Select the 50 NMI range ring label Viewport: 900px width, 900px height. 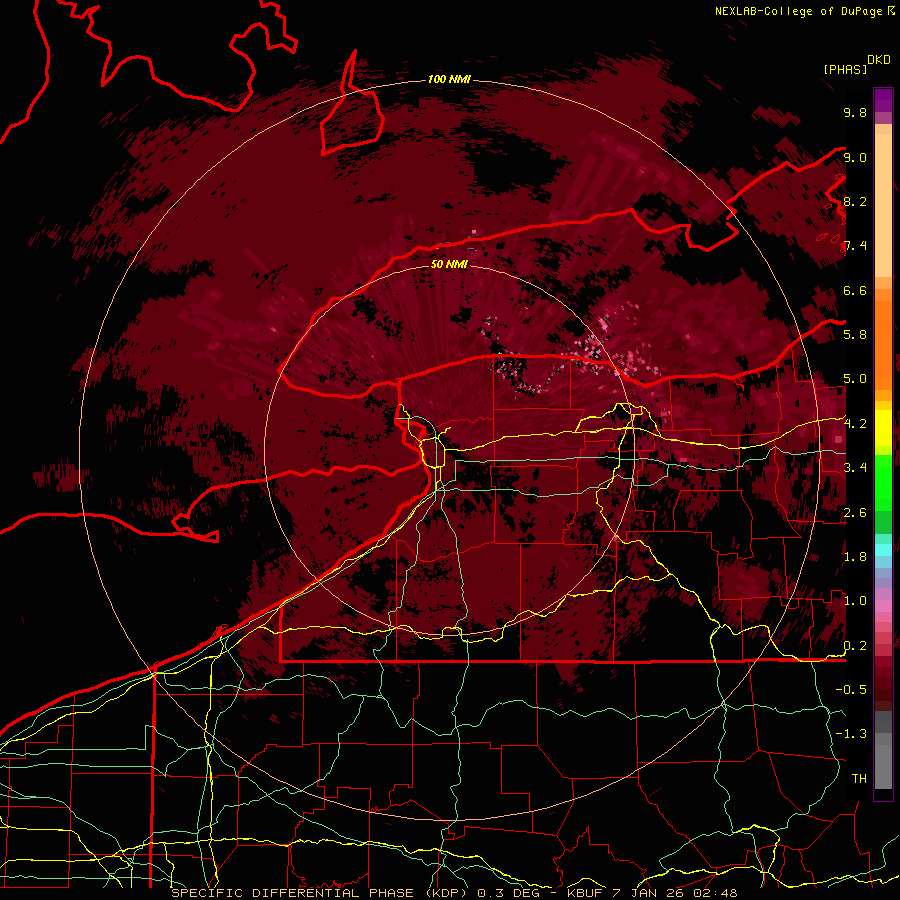(x=449, y=264)
